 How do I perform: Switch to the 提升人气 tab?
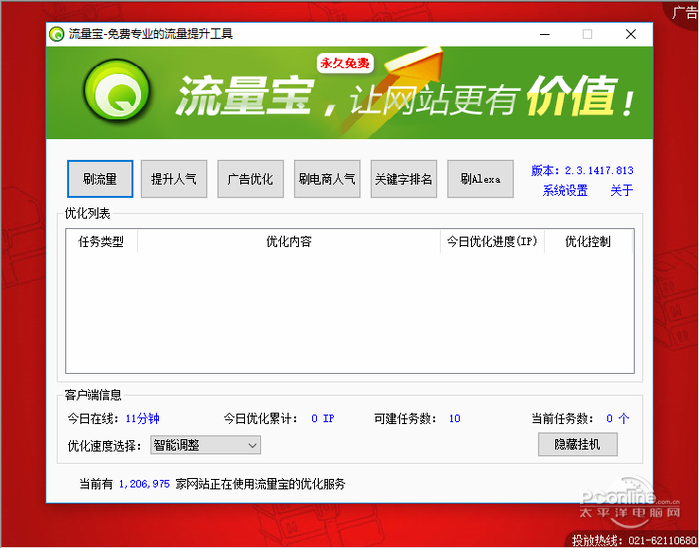pyautogui.click(x=174, y=179)
